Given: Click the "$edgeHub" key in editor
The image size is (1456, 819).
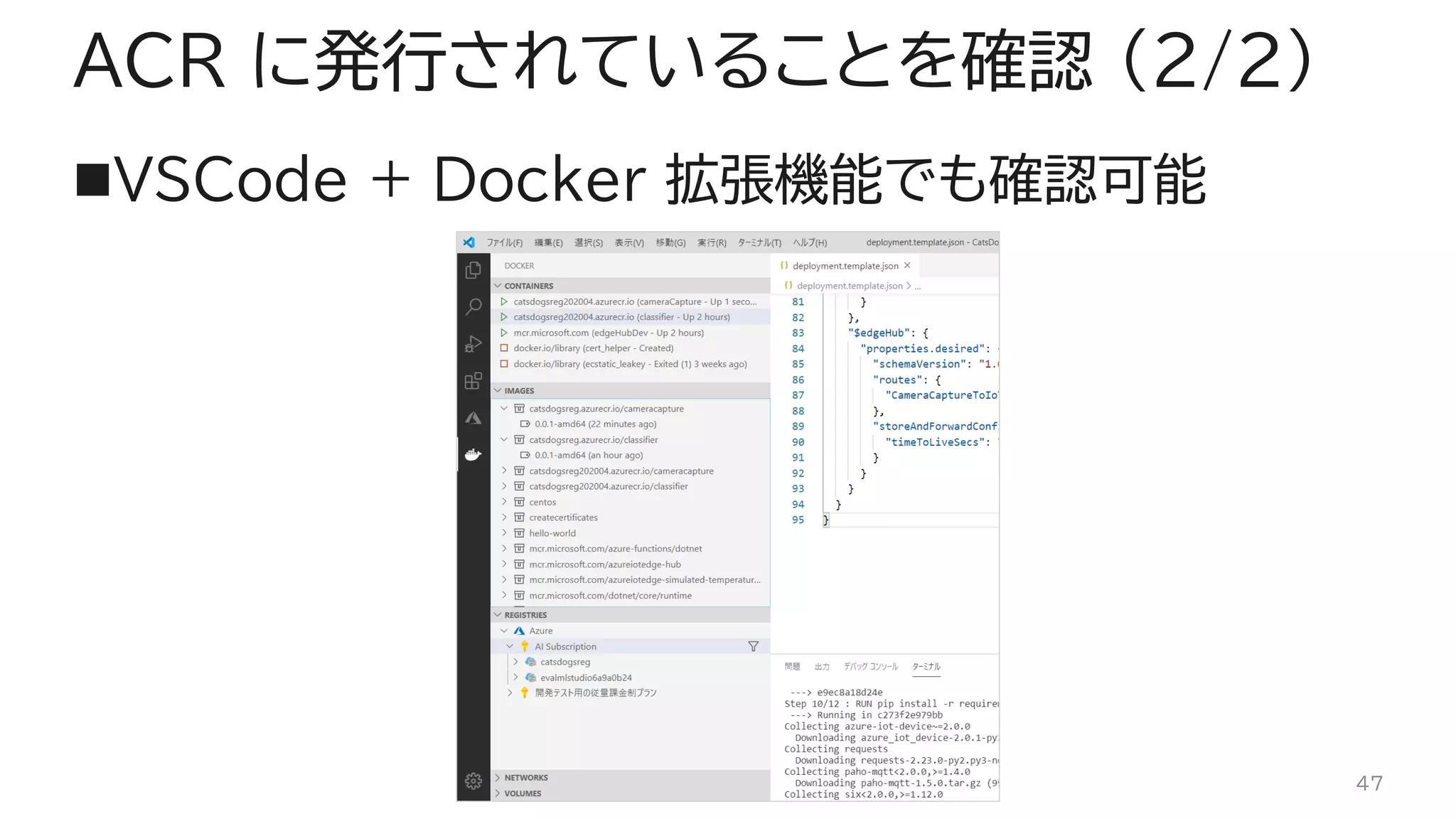Looking at the screenshot, I should click(879, 333).
